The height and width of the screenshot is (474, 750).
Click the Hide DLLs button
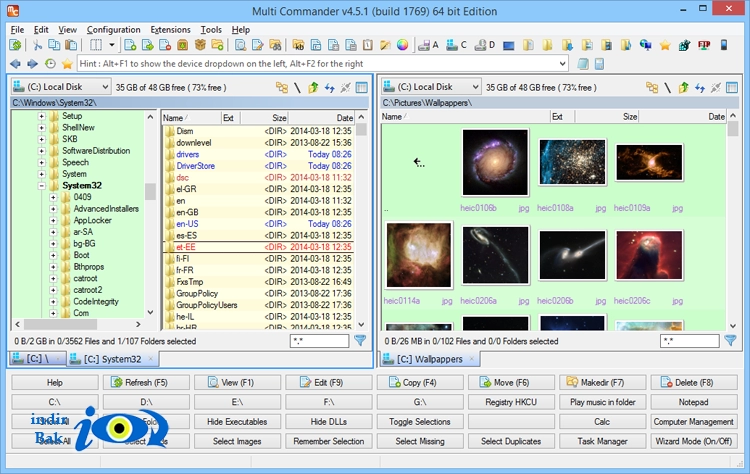tap(328, 421)
